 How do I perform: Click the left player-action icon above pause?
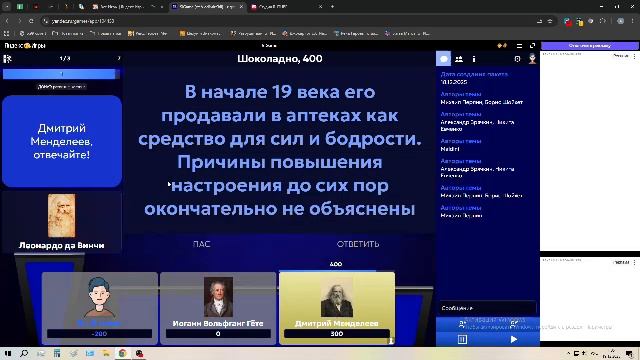pyautogui.click(x=462, y=324)
